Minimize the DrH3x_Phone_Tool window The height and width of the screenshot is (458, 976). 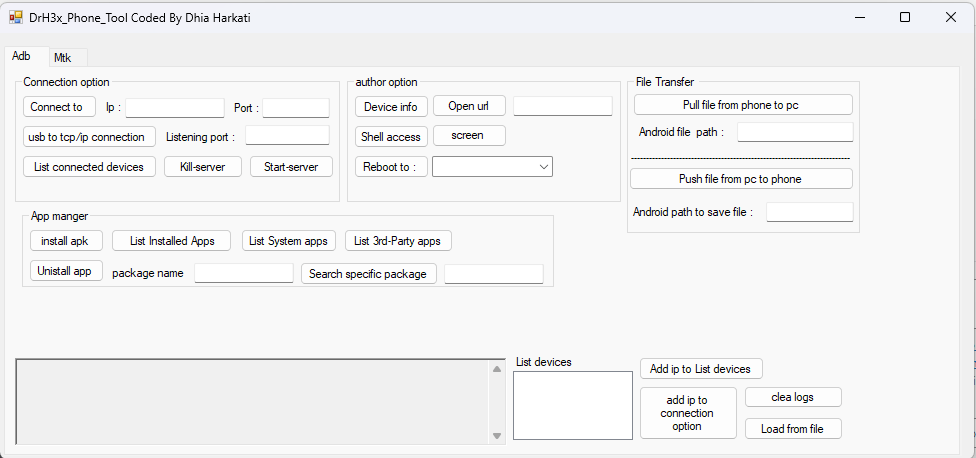[860, 17]
